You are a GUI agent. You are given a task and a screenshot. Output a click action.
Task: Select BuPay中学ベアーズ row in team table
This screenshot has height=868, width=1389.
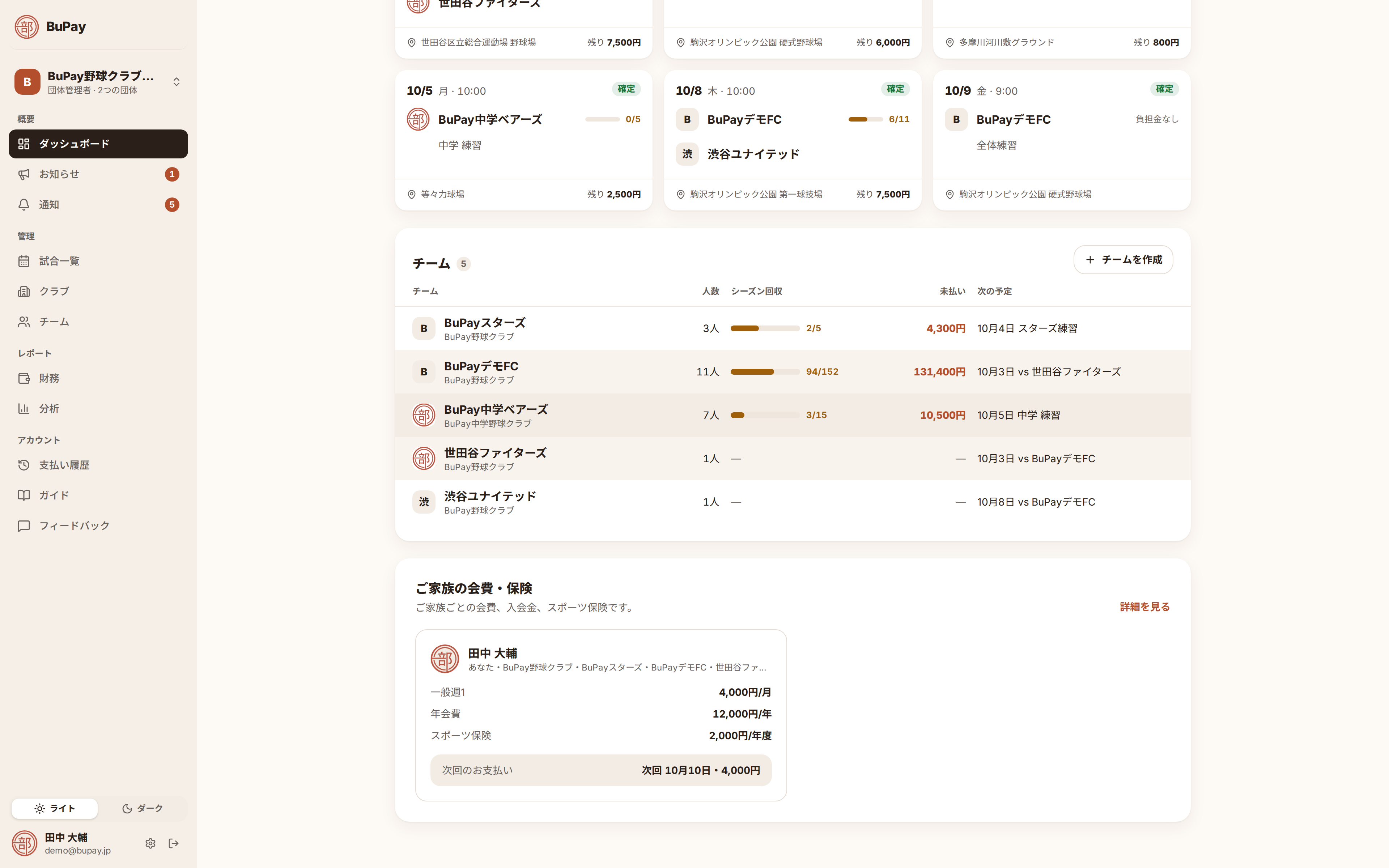tap(792, 415)
